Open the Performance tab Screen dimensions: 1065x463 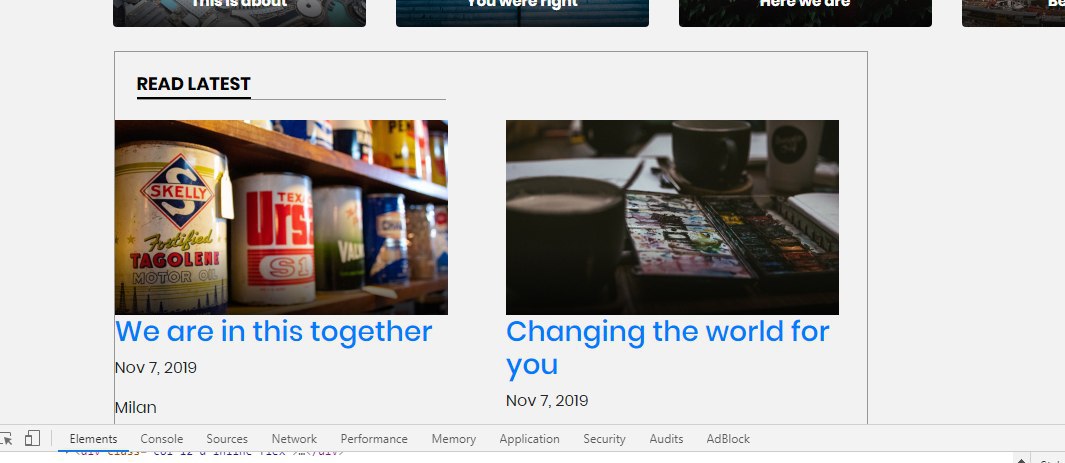374,439
